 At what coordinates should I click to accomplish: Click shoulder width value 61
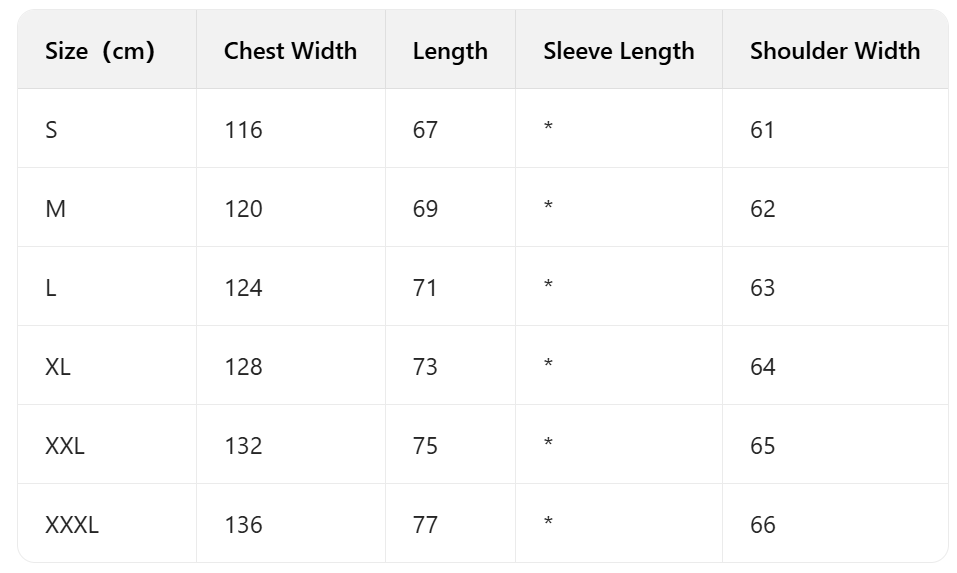(762, 130)
